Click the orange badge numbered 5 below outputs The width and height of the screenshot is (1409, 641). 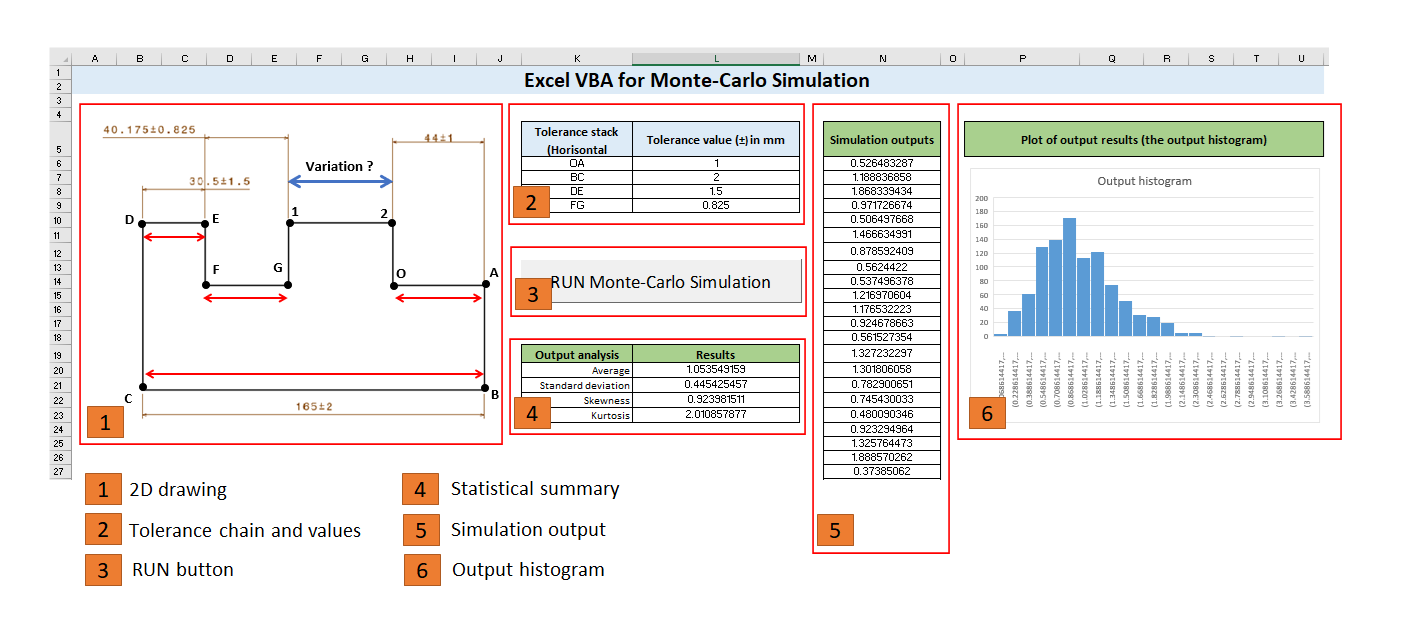(838, 530)
